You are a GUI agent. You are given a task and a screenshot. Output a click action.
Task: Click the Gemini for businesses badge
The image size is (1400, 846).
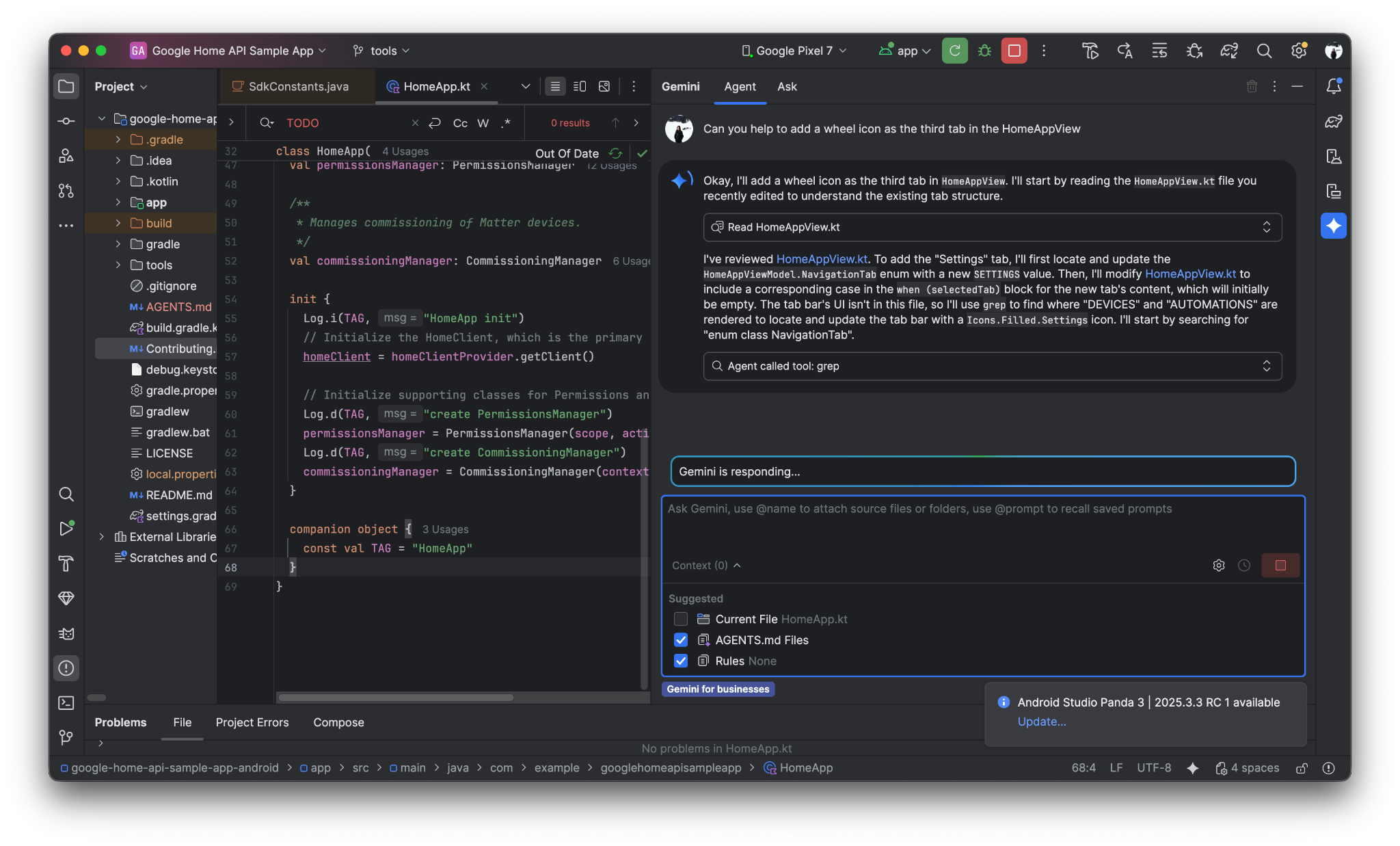(718, 689)
